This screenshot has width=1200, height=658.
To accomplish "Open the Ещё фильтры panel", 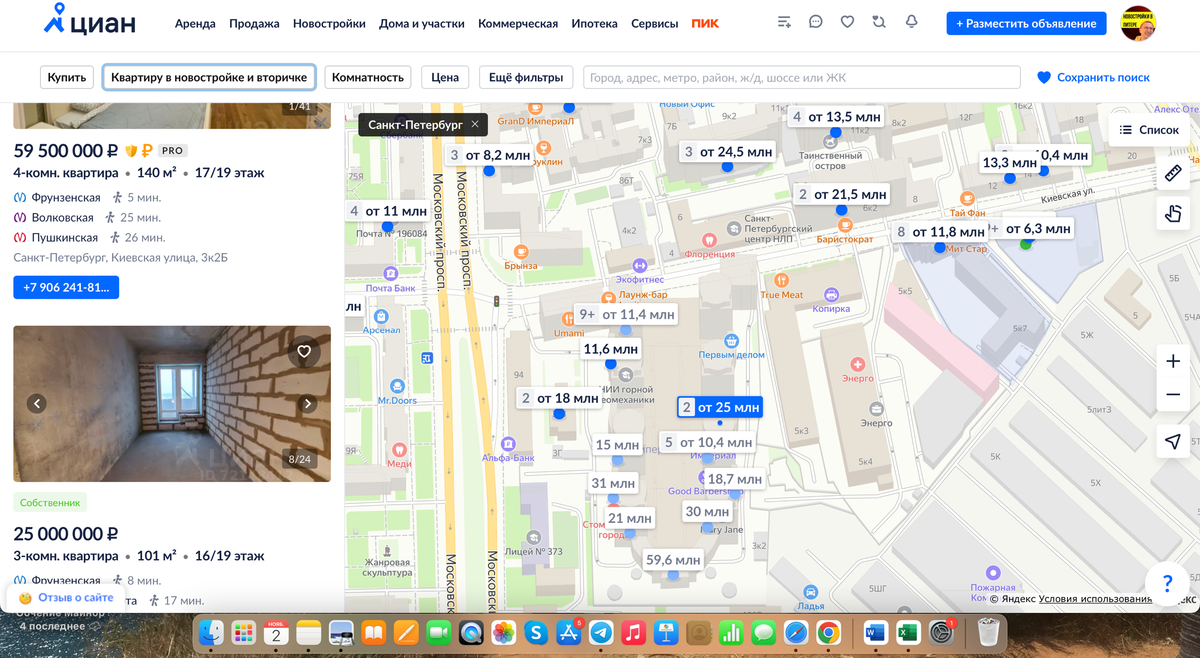I will coord(526,77).
